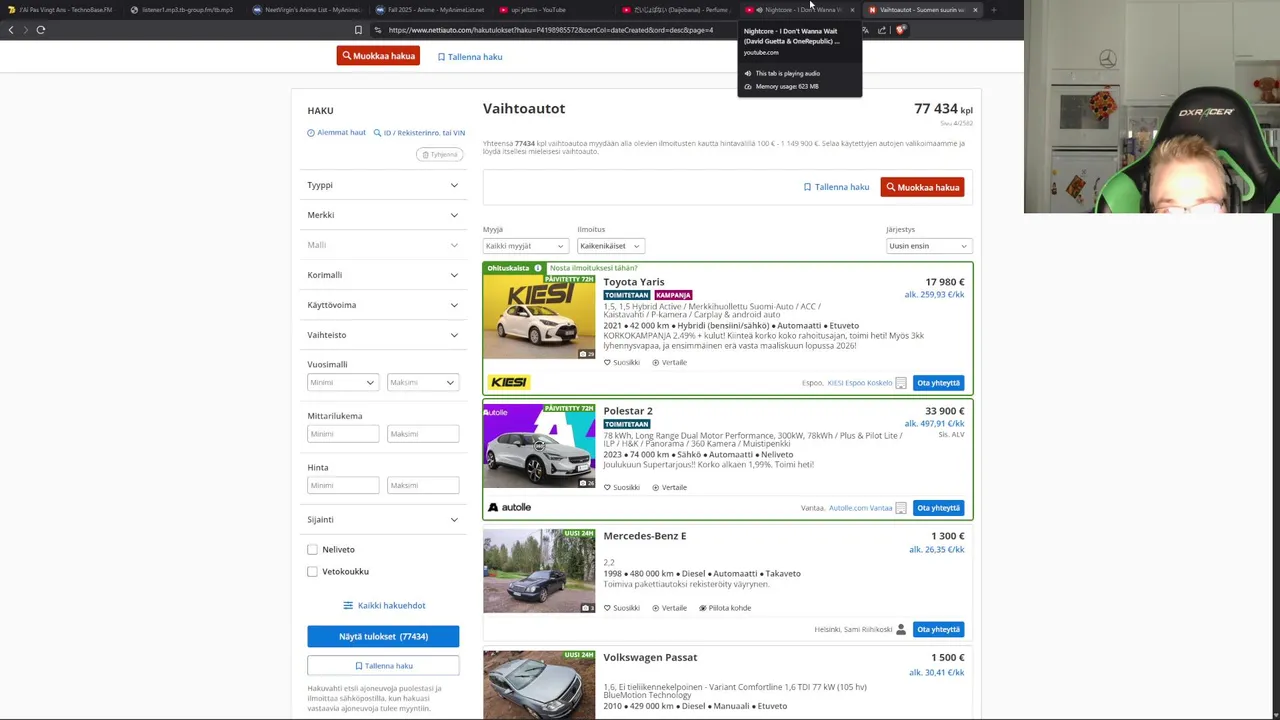
Task: Open Vuosimalli Minimi dropdown
Action: (343, 382)
